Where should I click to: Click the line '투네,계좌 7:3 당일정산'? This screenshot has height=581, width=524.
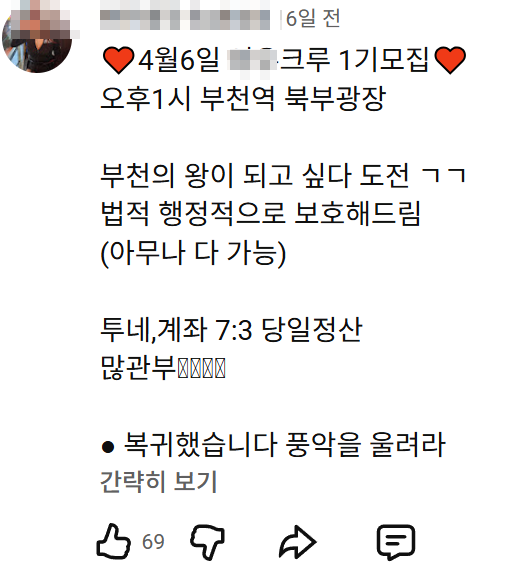coord(231,329)
